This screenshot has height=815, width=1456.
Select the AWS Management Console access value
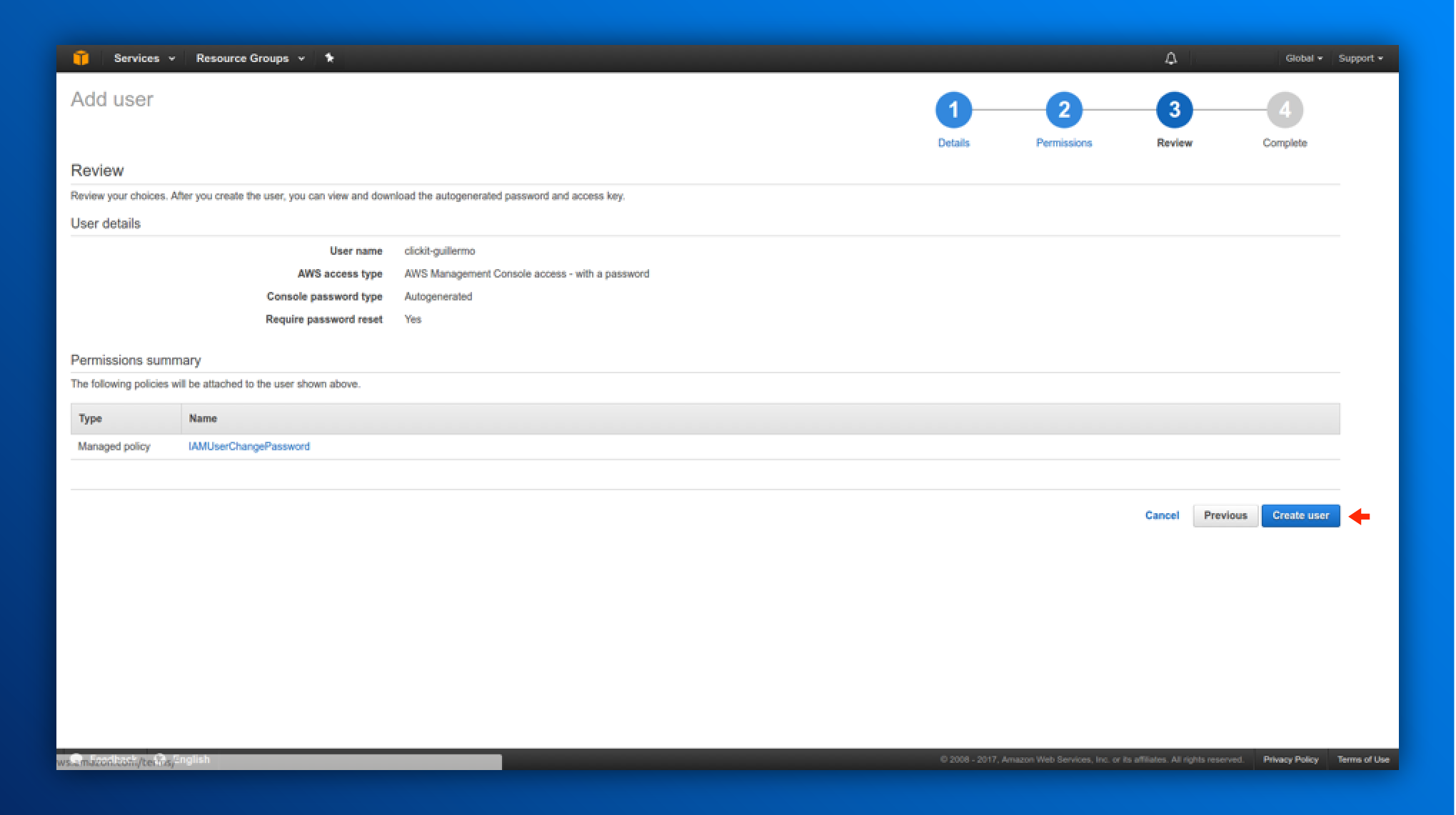(526, 273)
